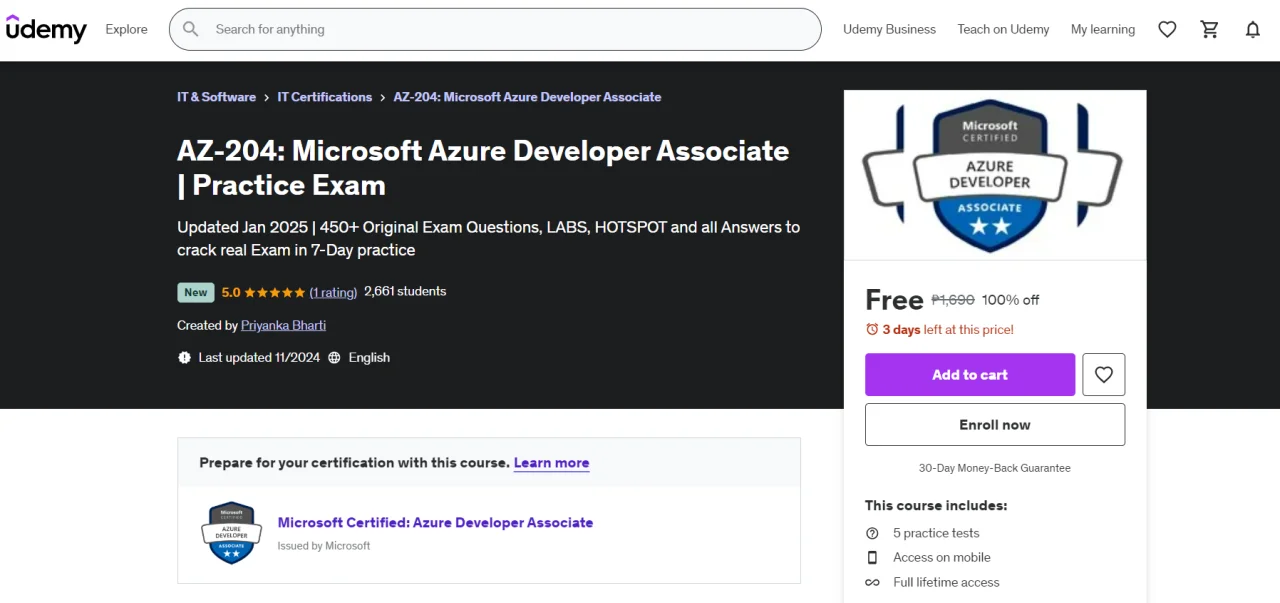Go to IT Certifications breadcrumb

coord(324,97)
